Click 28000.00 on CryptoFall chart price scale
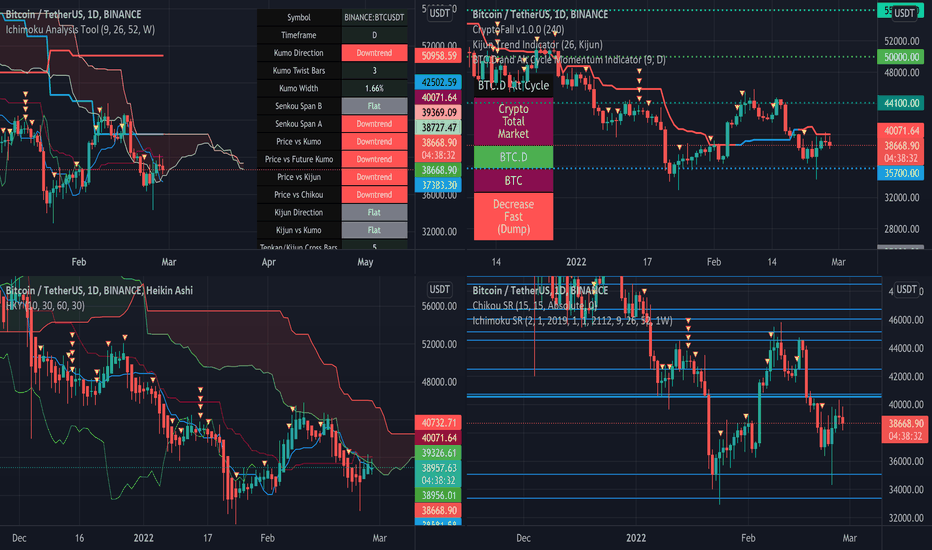The image size is (932, 550). [902, 229]
